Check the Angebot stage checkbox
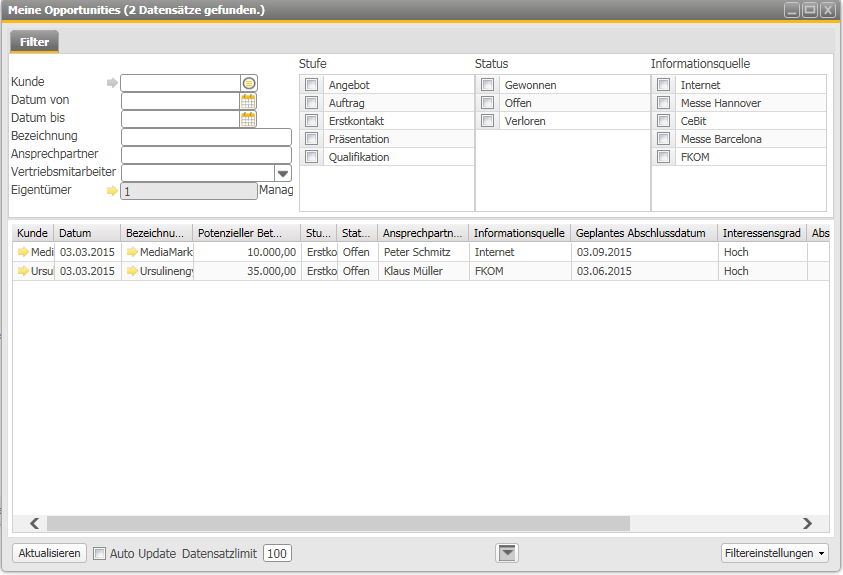Viewport: 843px width, 575px height. pyautogui.click(x=311, y=84)
